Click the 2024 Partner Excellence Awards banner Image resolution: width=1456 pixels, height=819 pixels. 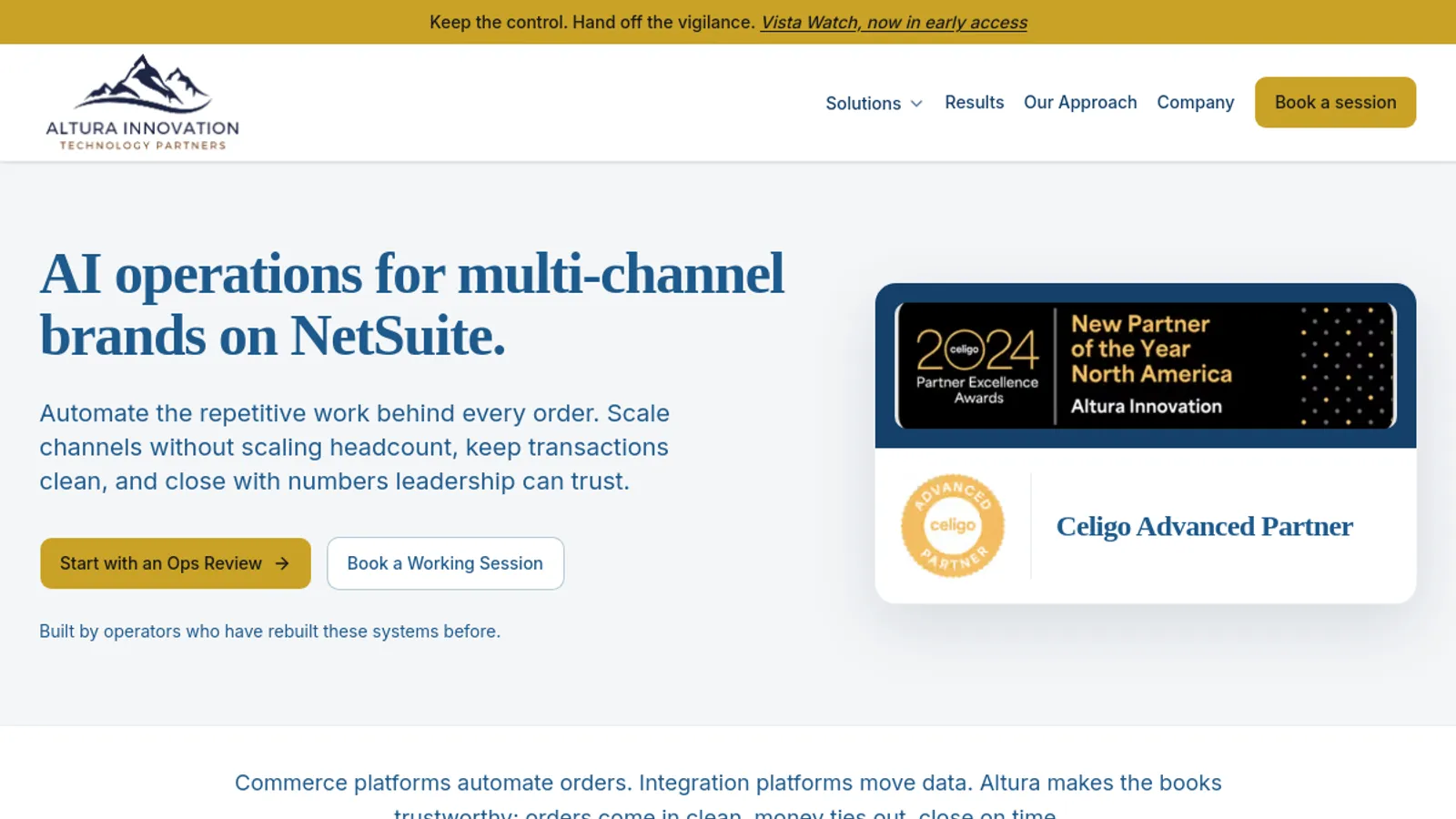1146,365
